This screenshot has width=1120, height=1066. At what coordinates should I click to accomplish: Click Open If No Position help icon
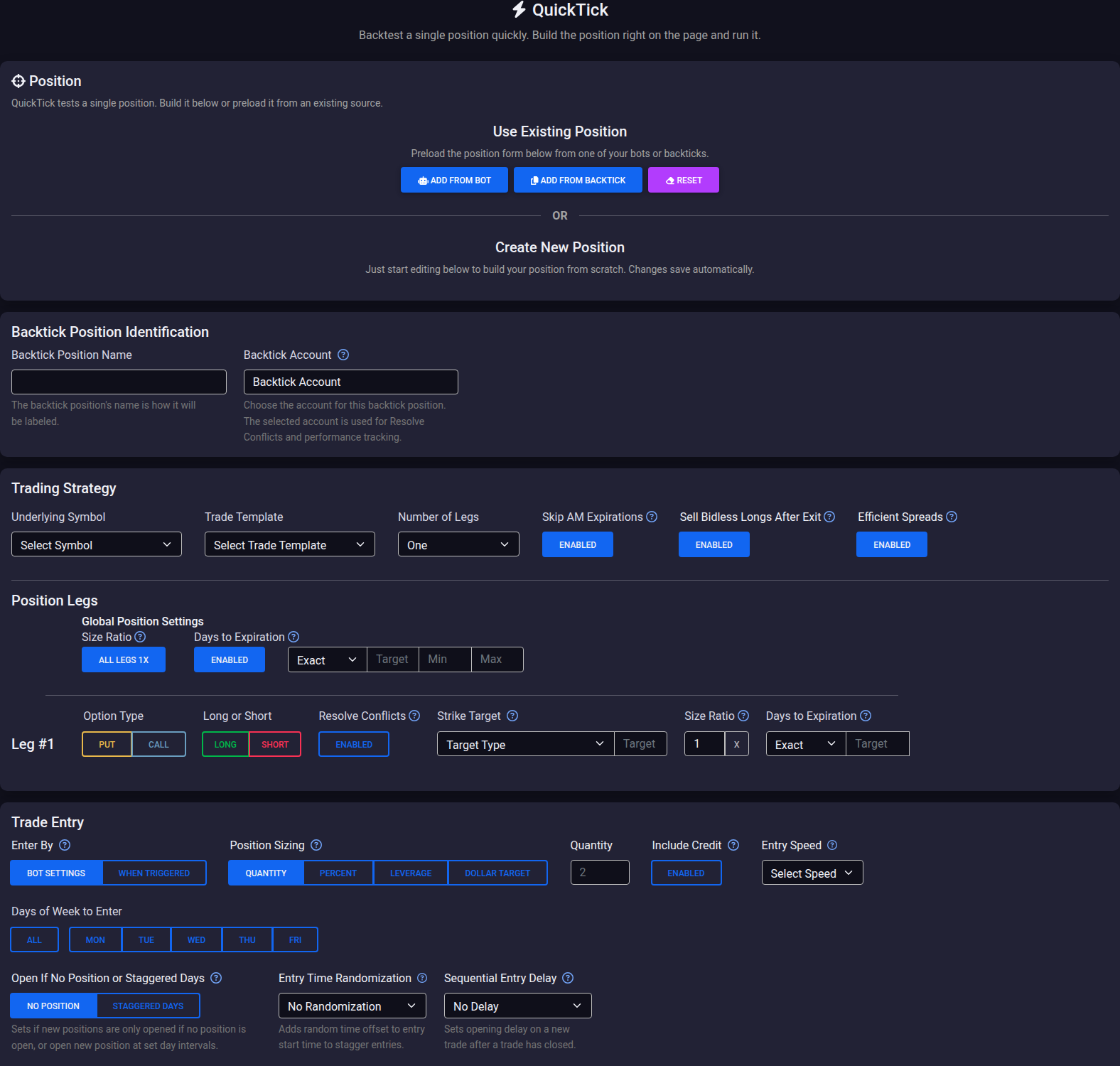coord(216,978)
